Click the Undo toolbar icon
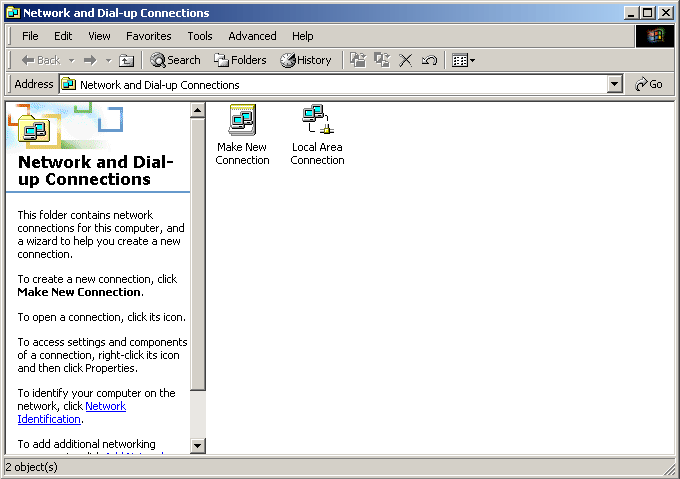 point(429,60)
